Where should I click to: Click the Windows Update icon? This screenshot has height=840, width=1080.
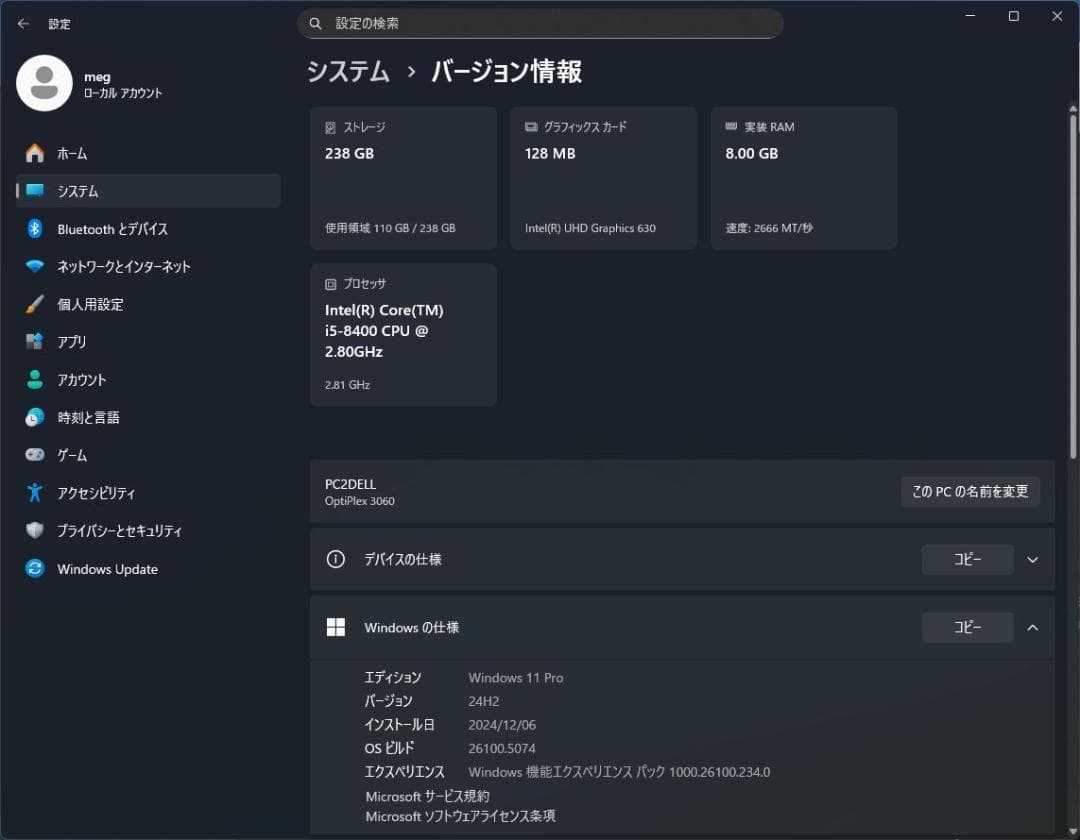(37, 569)
